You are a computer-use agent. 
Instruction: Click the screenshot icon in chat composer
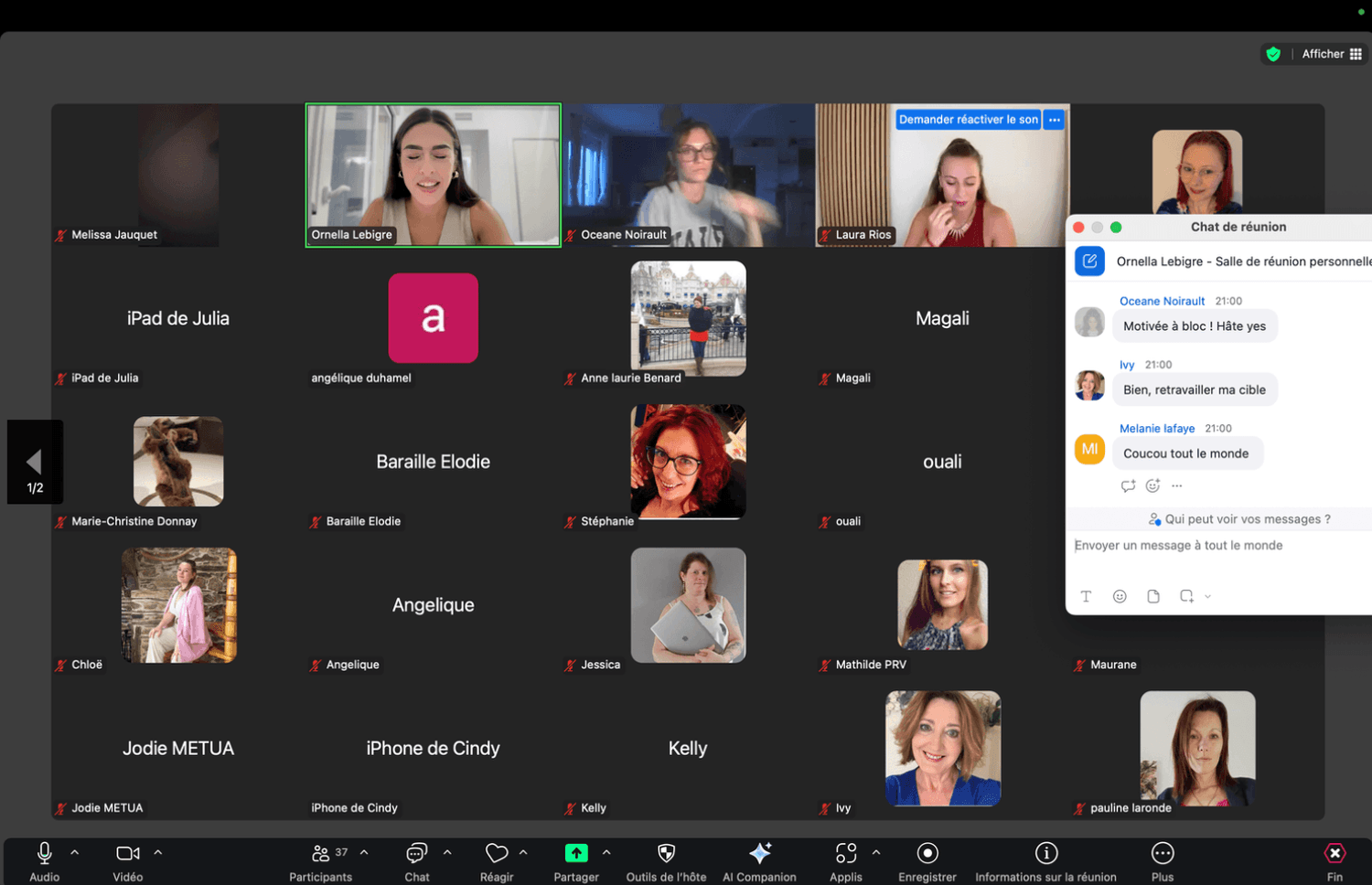[1186, 596]
